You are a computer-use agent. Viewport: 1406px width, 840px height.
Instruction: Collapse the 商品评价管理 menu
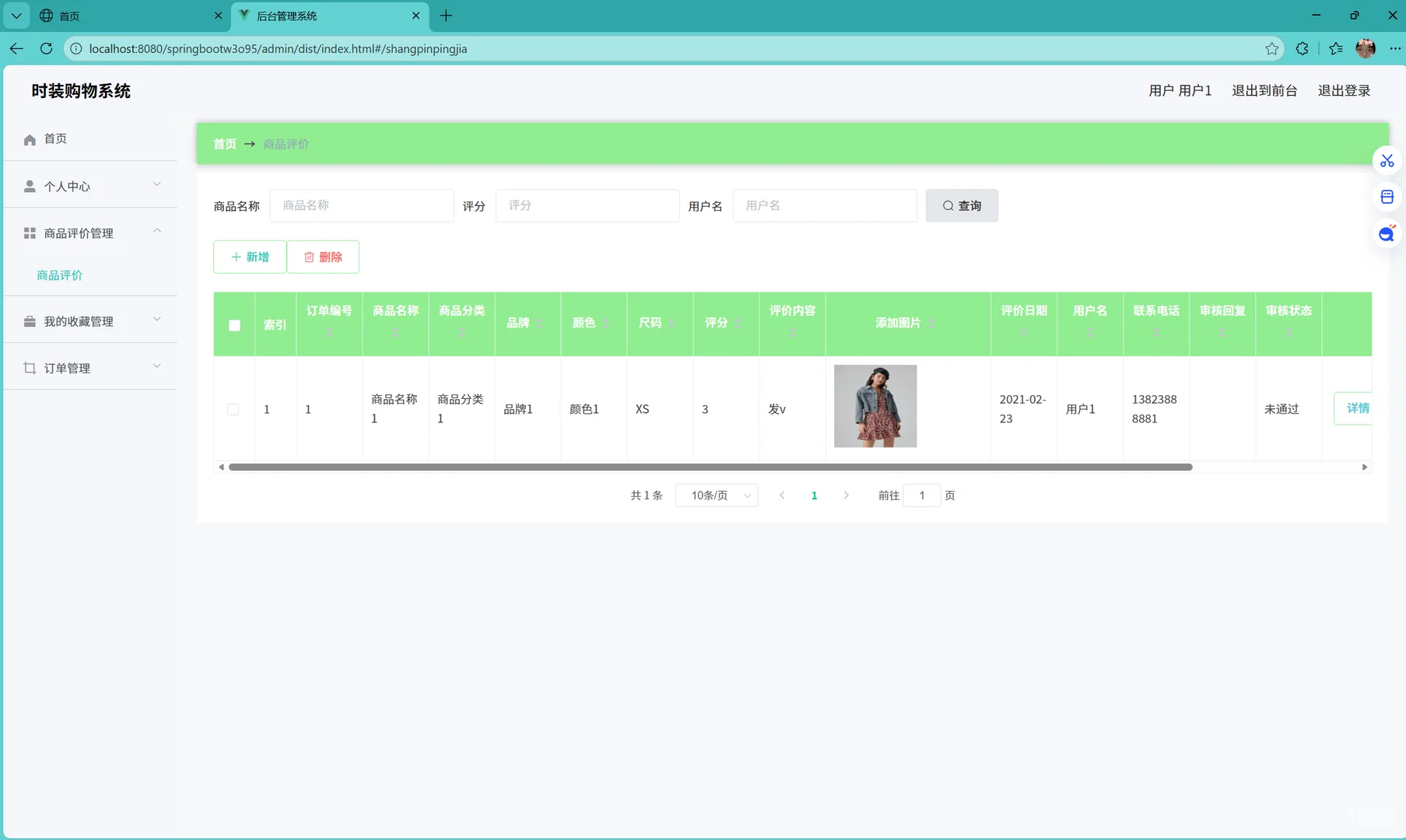point(90,233)
